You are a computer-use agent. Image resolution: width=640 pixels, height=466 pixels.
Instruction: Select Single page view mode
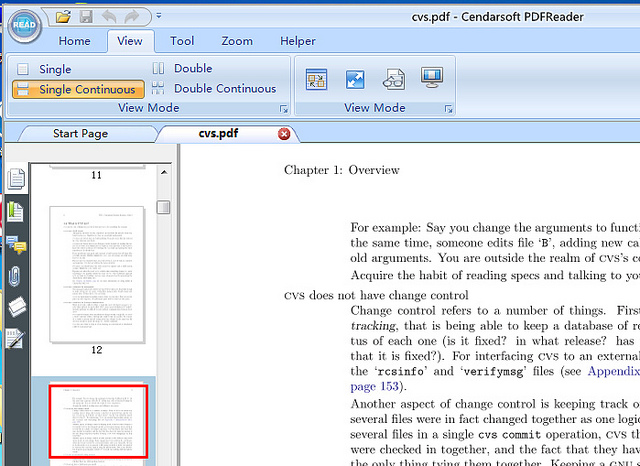point(44,69)
